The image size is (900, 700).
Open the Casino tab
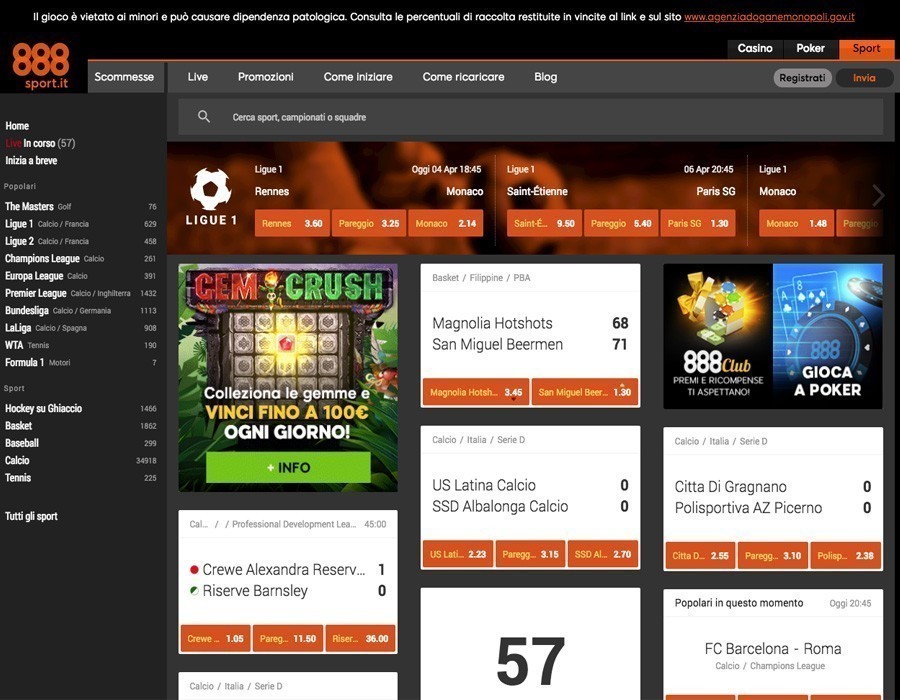coord(755,49)
